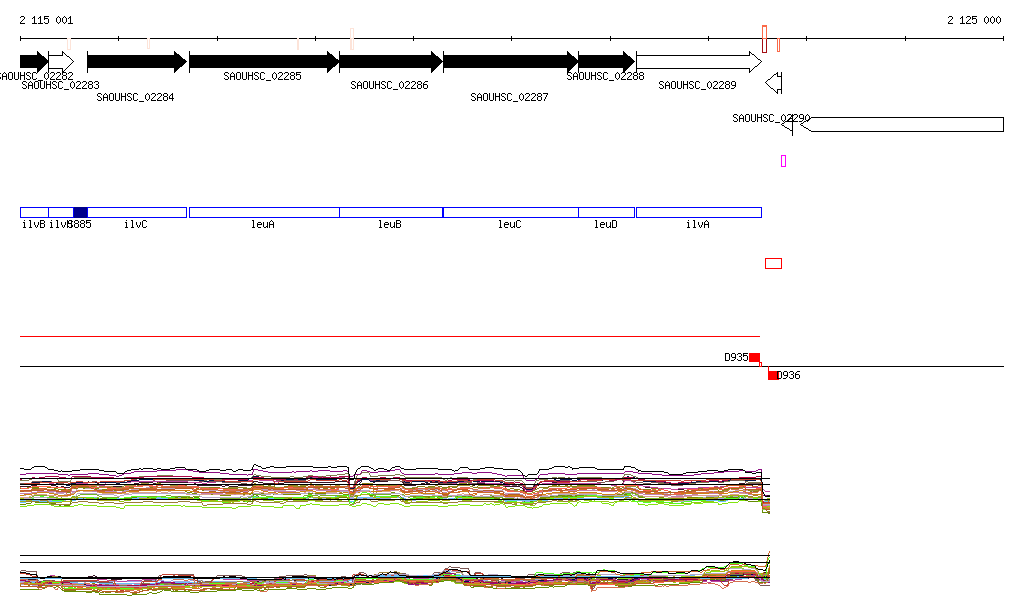The height and width of the screenshot is (611, 1024).
Task: Click the SAOUHSC_02282 label text
Action: pyautogui.click(x=36, y=76)
